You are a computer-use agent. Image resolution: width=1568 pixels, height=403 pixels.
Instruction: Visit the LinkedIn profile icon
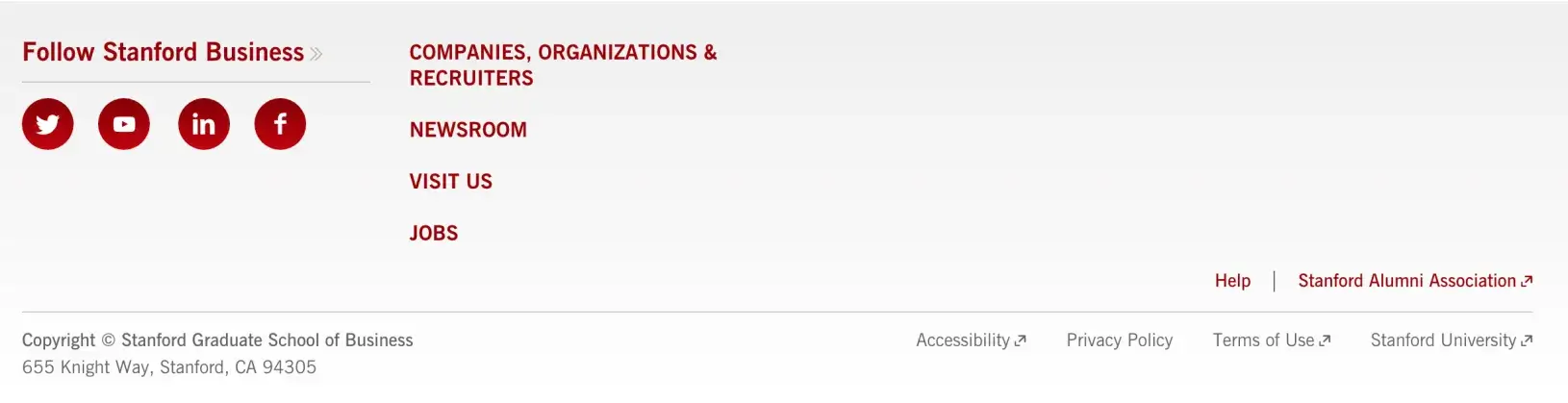204,124
